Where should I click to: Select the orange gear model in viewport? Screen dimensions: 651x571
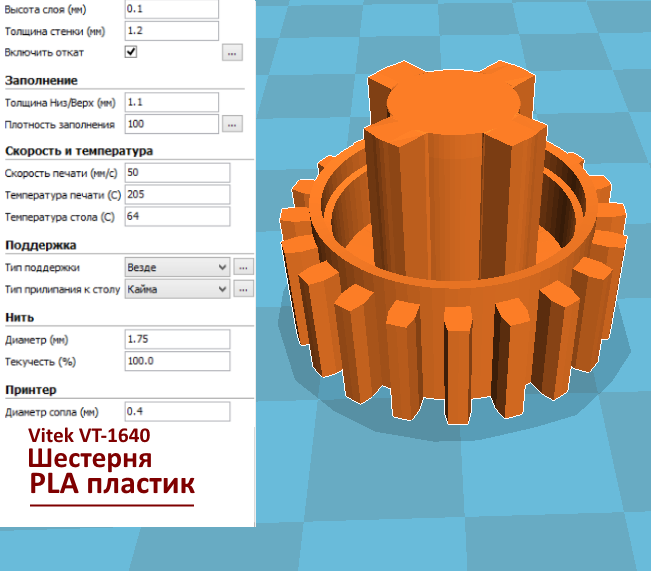click(453, 245)
